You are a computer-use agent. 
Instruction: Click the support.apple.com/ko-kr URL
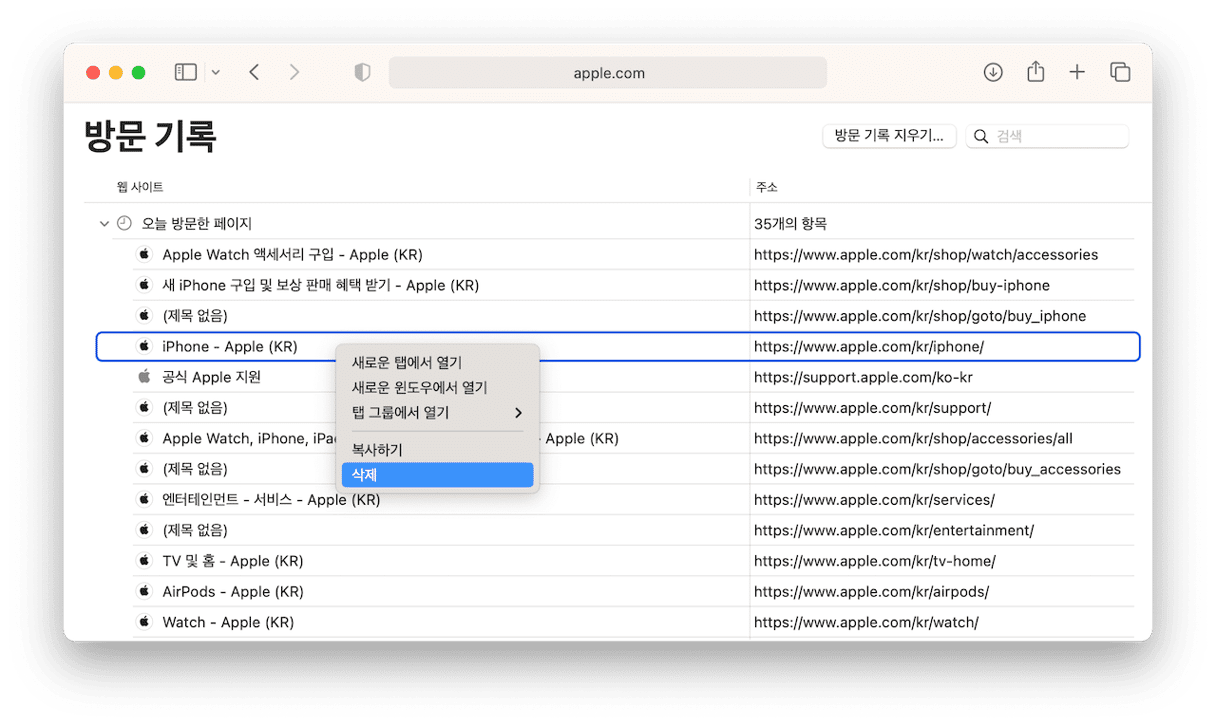point(863,377)
